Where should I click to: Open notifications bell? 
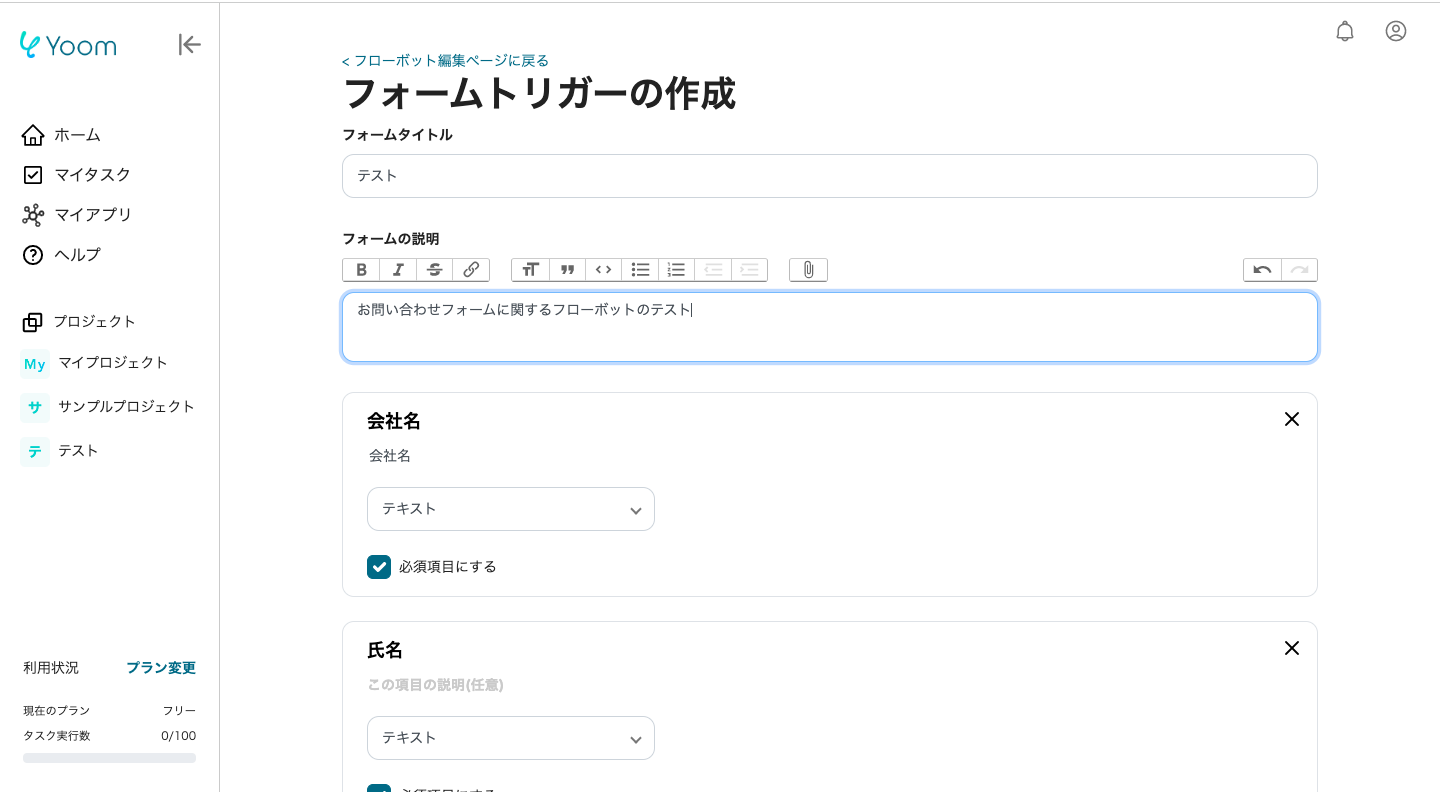click(1345, 31)
